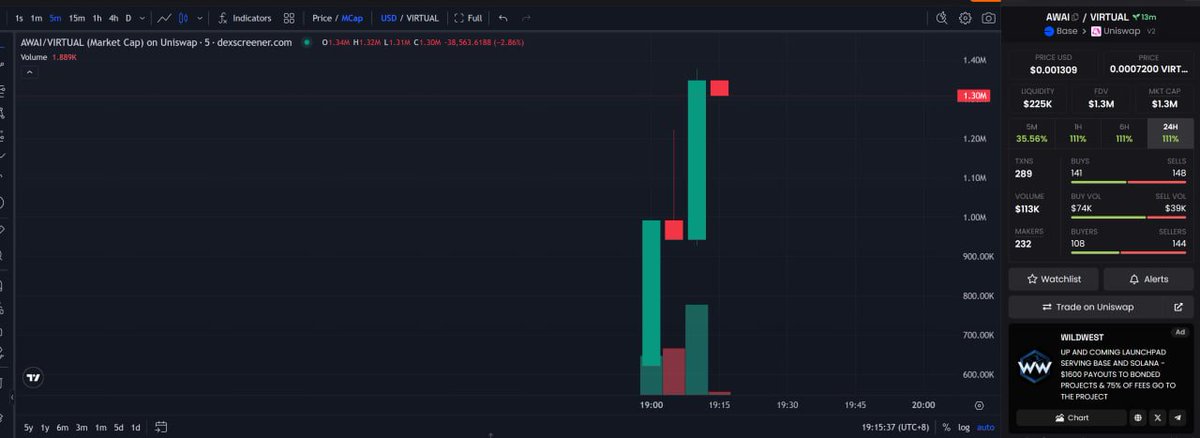Select the D daily interval
The image size is (1200, 438).
click(x=128, y=18)
